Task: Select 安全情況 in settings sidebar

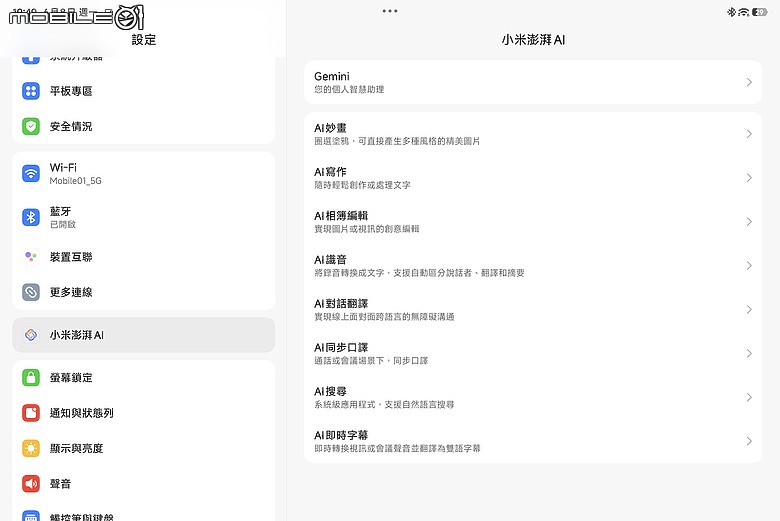Action: click(144, 126)
